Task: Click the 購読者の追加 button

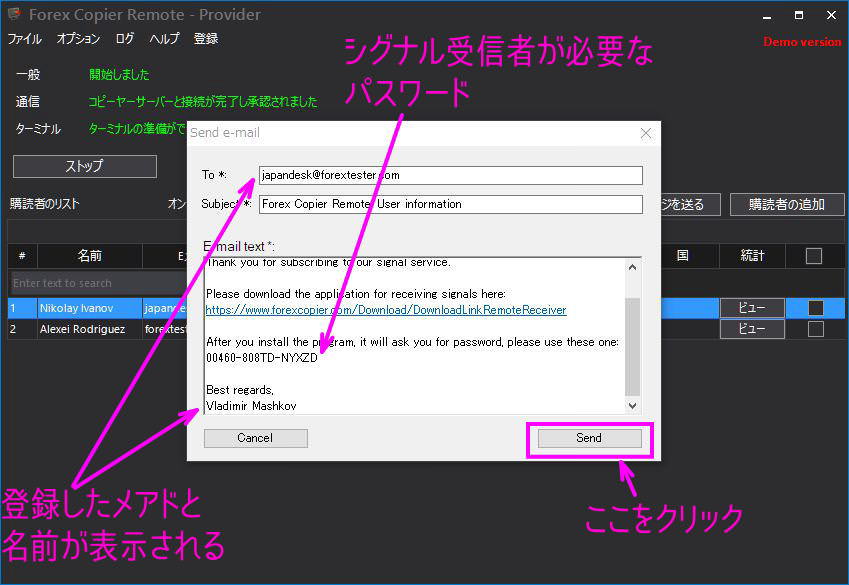Action: [x=789, y=205]
